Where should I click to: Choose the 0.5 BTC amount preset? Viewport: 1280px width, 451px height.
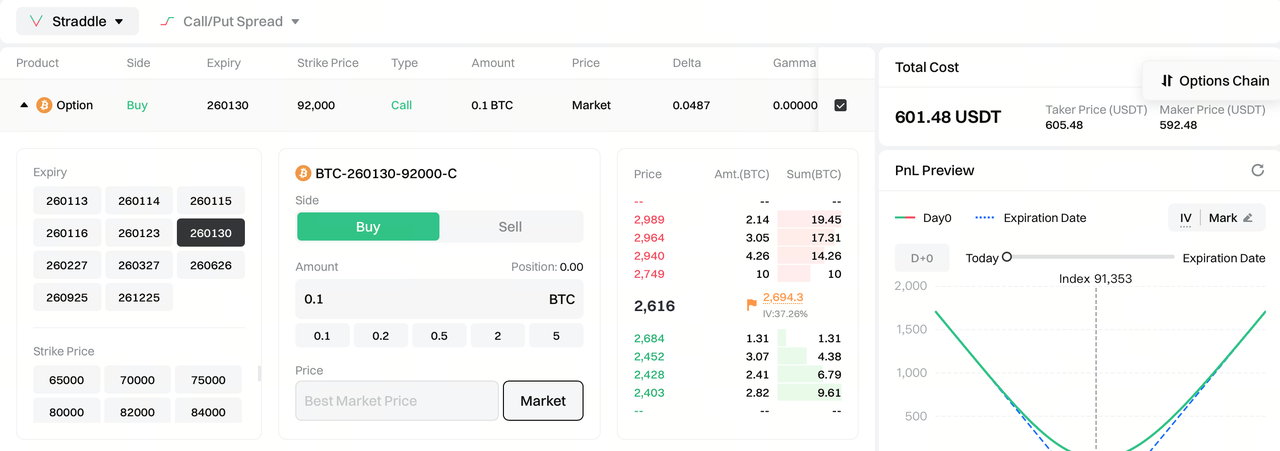(439, 335)
